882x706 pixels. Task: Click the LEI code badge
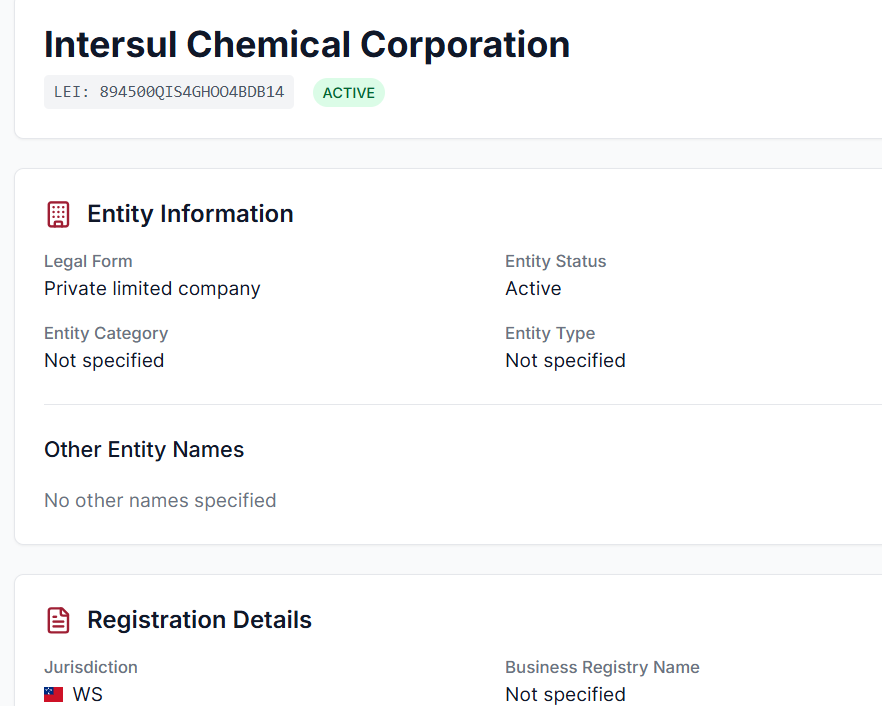pos(169,92)
